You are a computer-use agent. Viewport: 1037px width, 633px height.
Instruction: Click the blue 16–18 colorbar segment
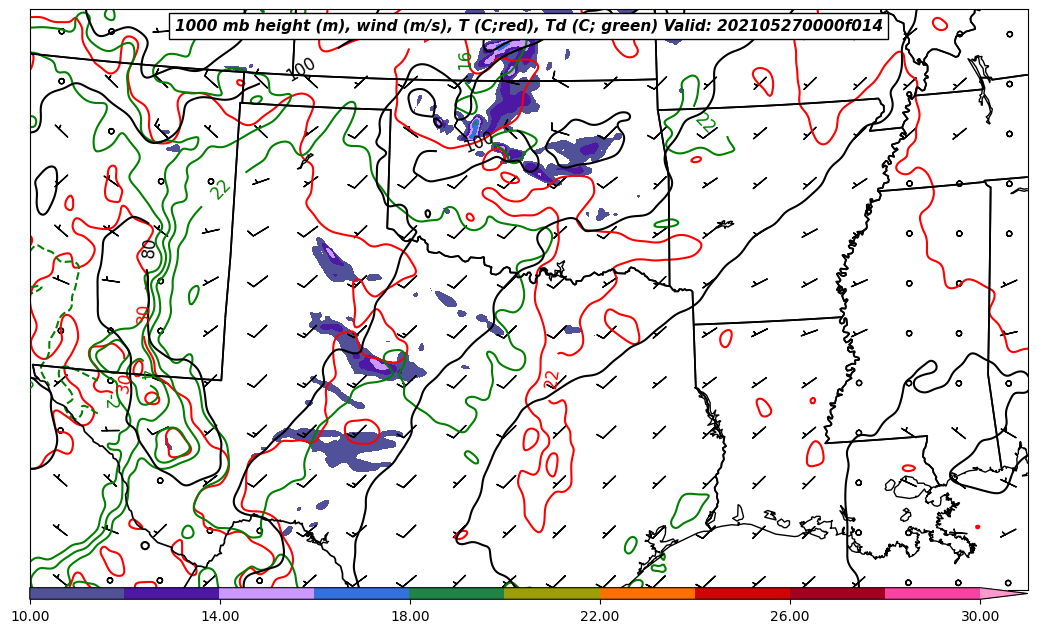(362, 593)
